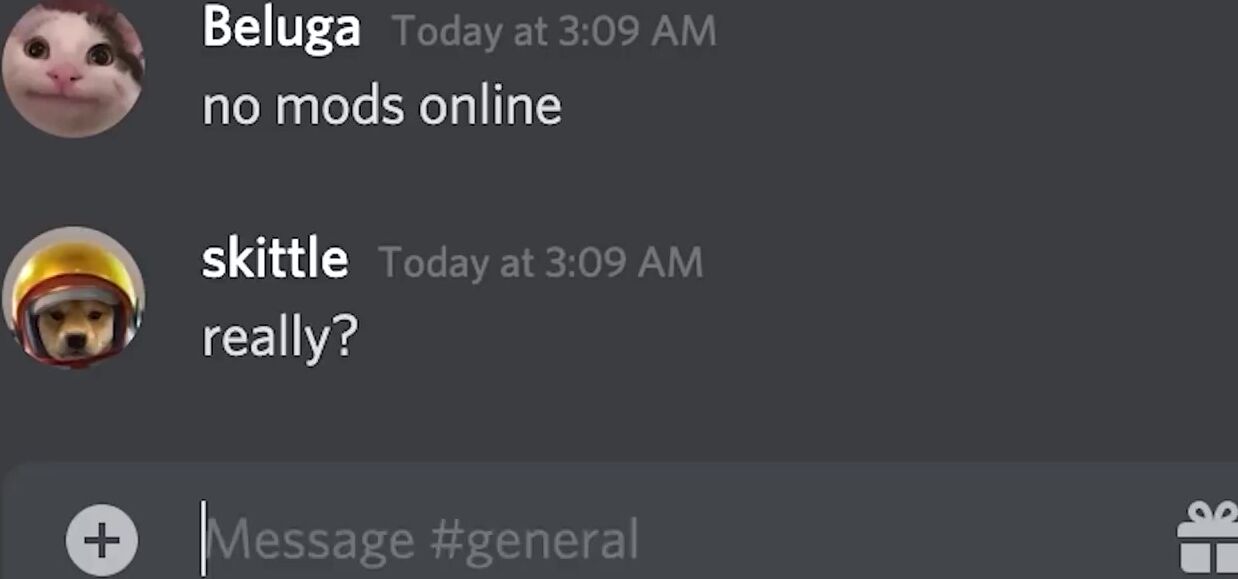1238x579 pixels.
Task: Click skittle's 'Today at 3:09 AM' timestamp
Action: pyautogui.click(x=541, y=263)
